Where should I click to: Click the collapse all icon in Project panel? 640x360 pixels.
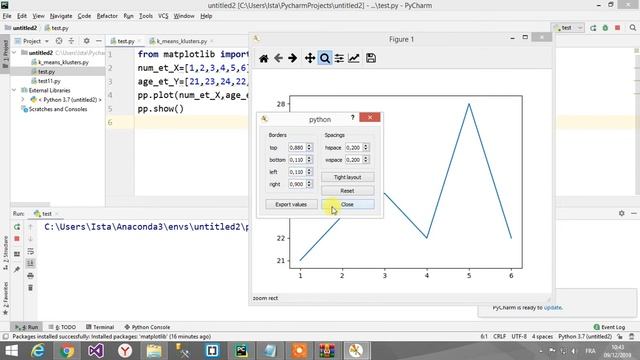(x=71, y=41)
